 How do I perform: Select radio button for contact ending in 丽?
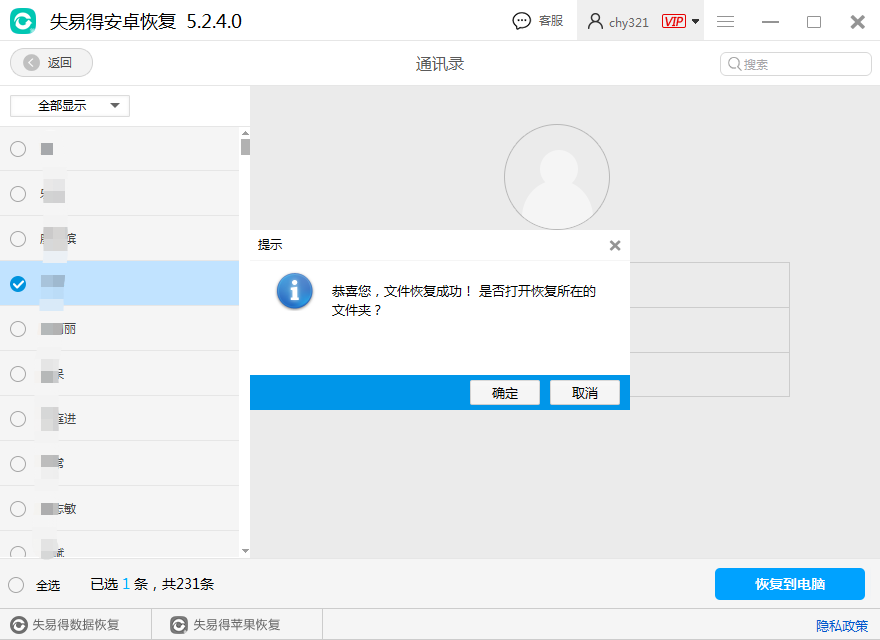click(x=18, y=328)
